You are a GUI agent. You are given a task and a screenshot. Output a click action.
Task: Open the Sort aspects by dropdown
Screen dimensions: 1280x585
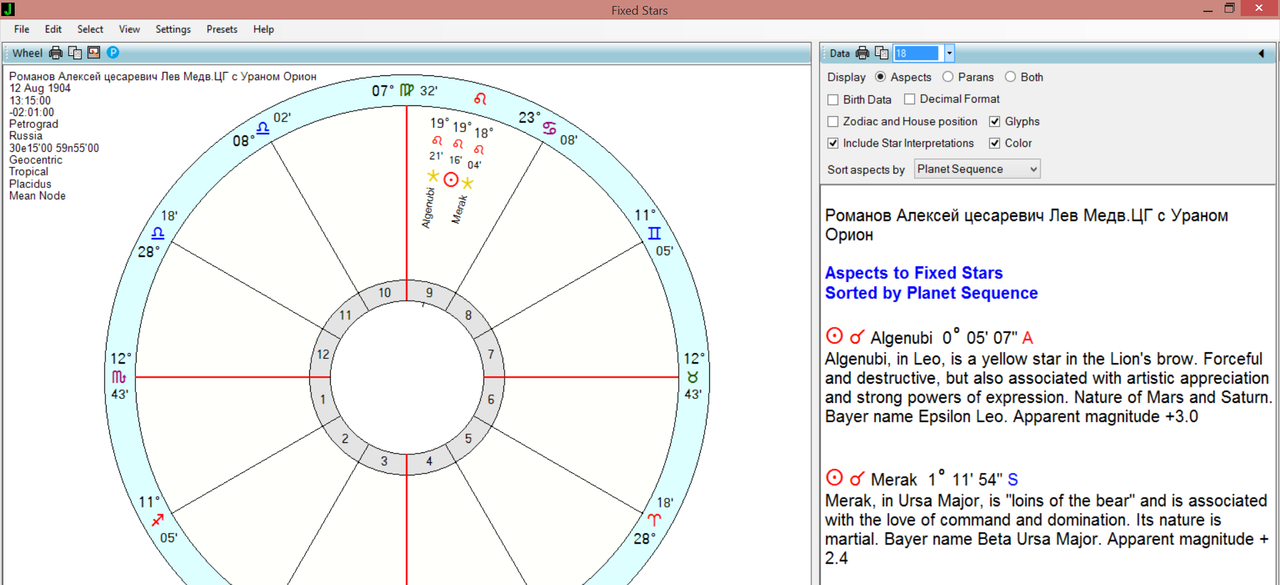(x=977, y=169)
